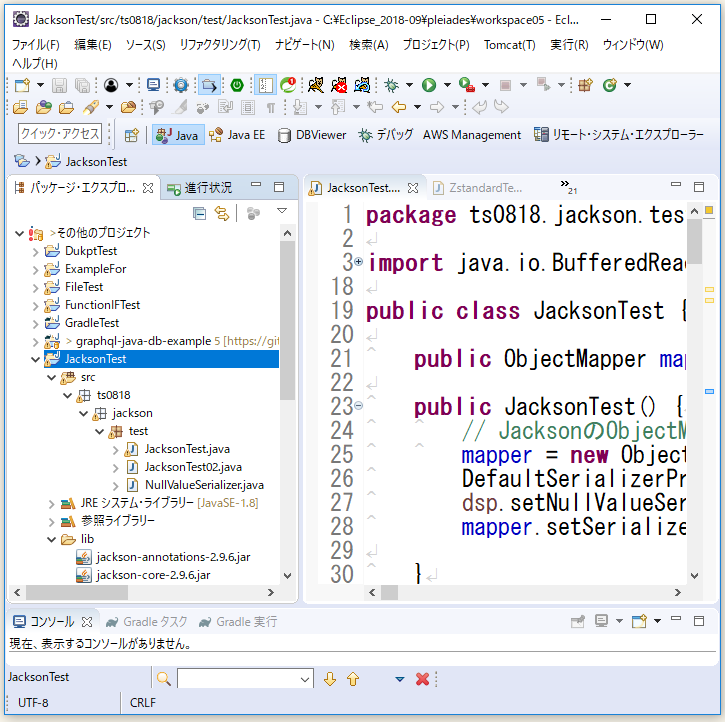
Task: Toggle Link with Editor in Package Explorer
Action: (222, 214)
